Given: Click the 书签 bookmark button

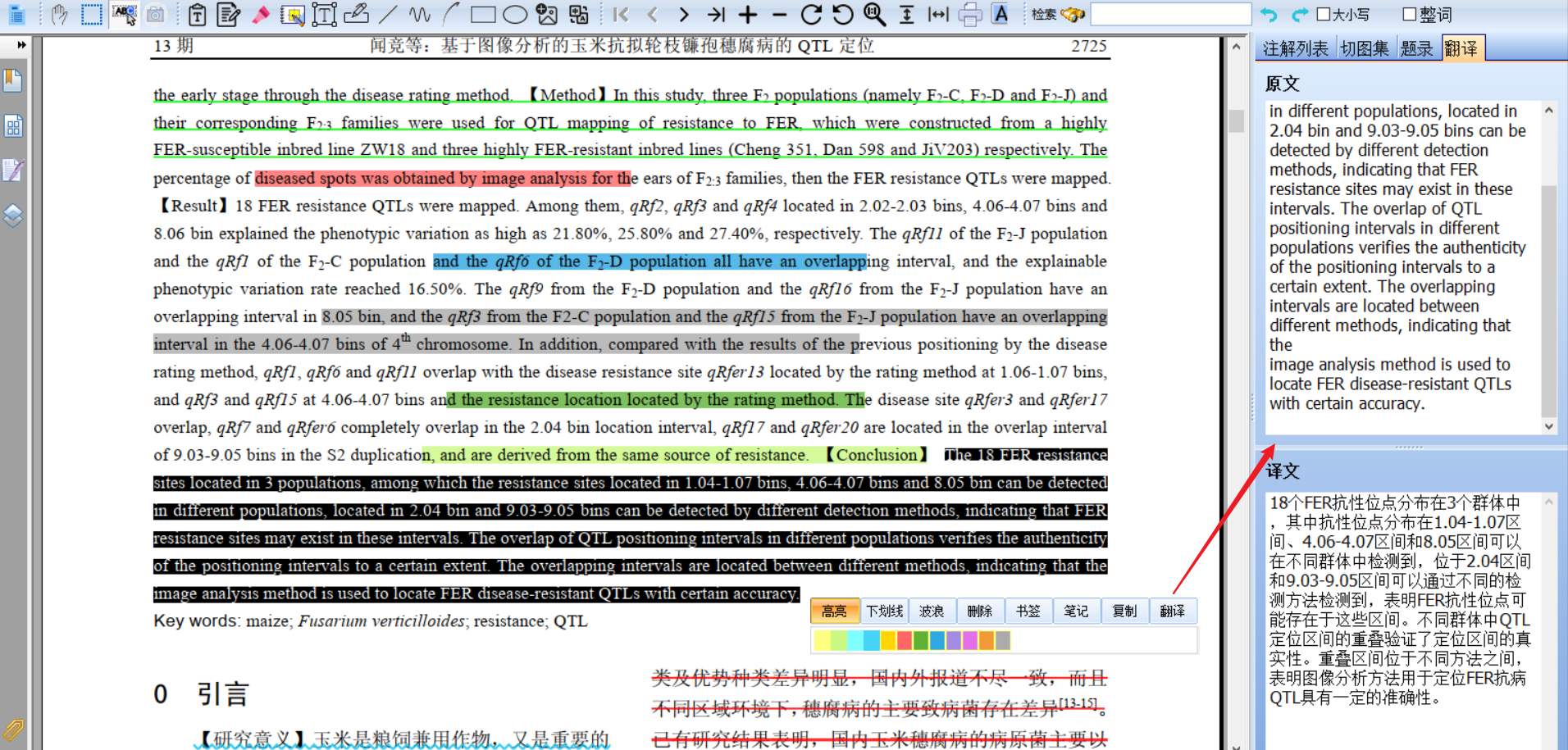Looking at the screenshot, I should pyautogui.click(x=1028, y=611).
